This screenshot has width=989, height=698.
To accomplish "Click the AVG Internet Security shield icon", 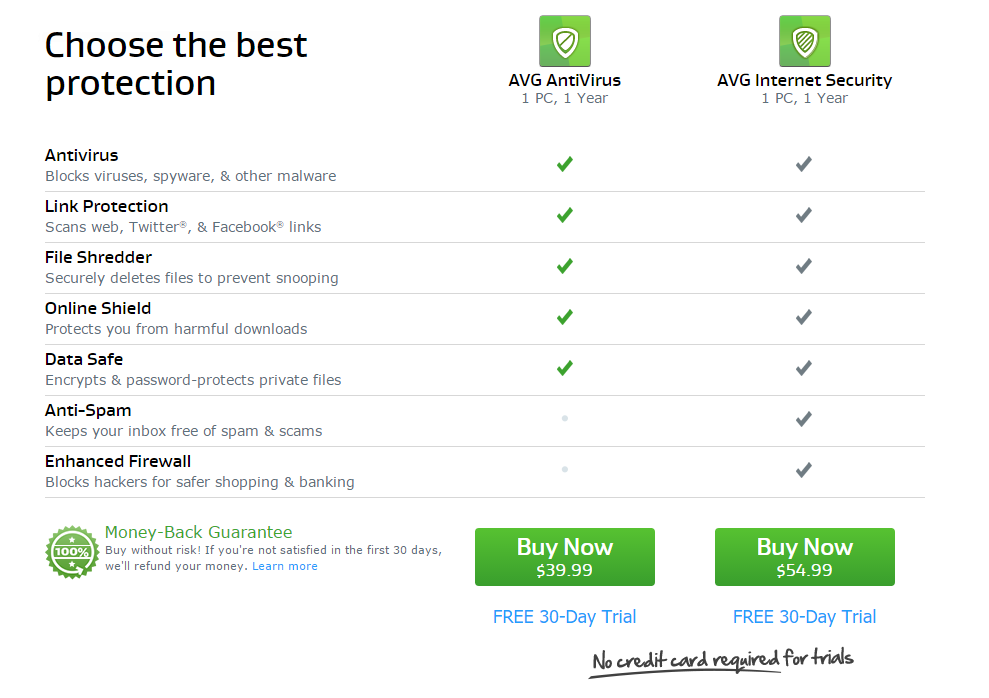I will (x=804, y=41).
